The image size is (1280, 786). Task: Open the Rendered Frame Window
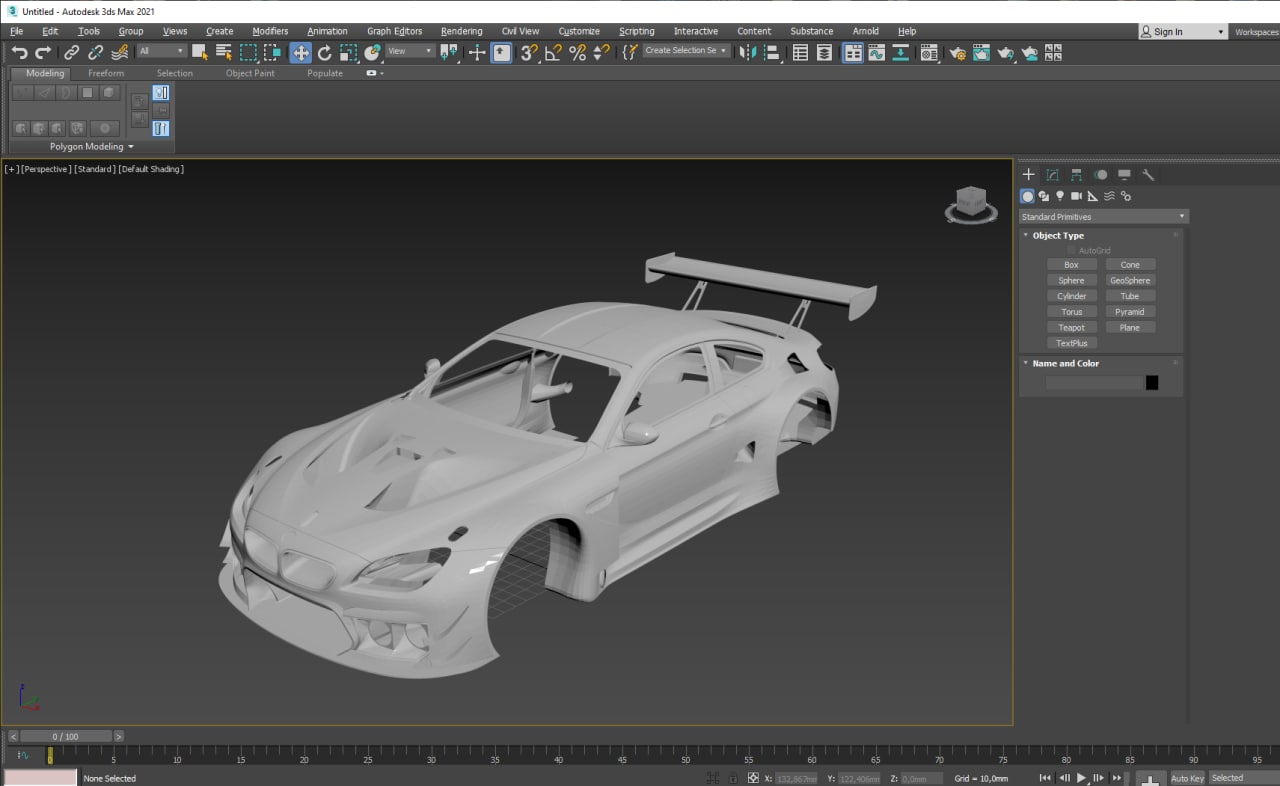(x=981, y=52)
